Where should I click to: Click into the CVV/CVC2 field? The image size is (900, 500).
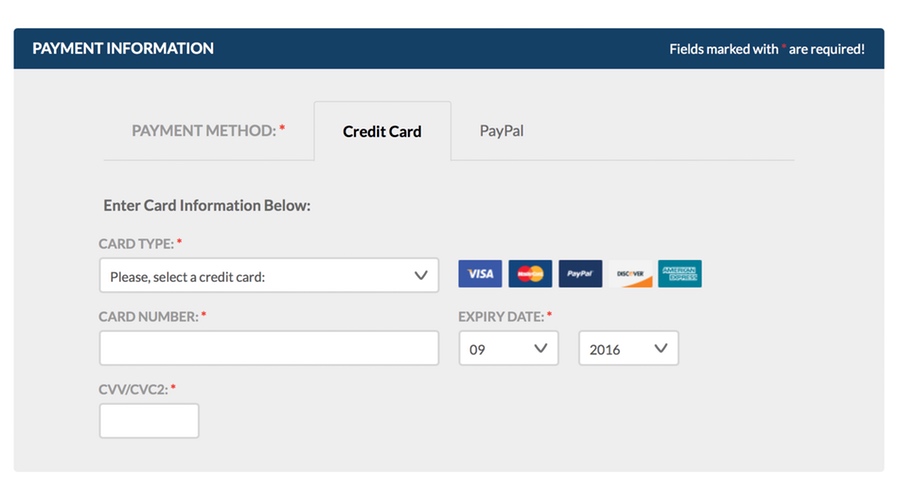coord(149,421)
